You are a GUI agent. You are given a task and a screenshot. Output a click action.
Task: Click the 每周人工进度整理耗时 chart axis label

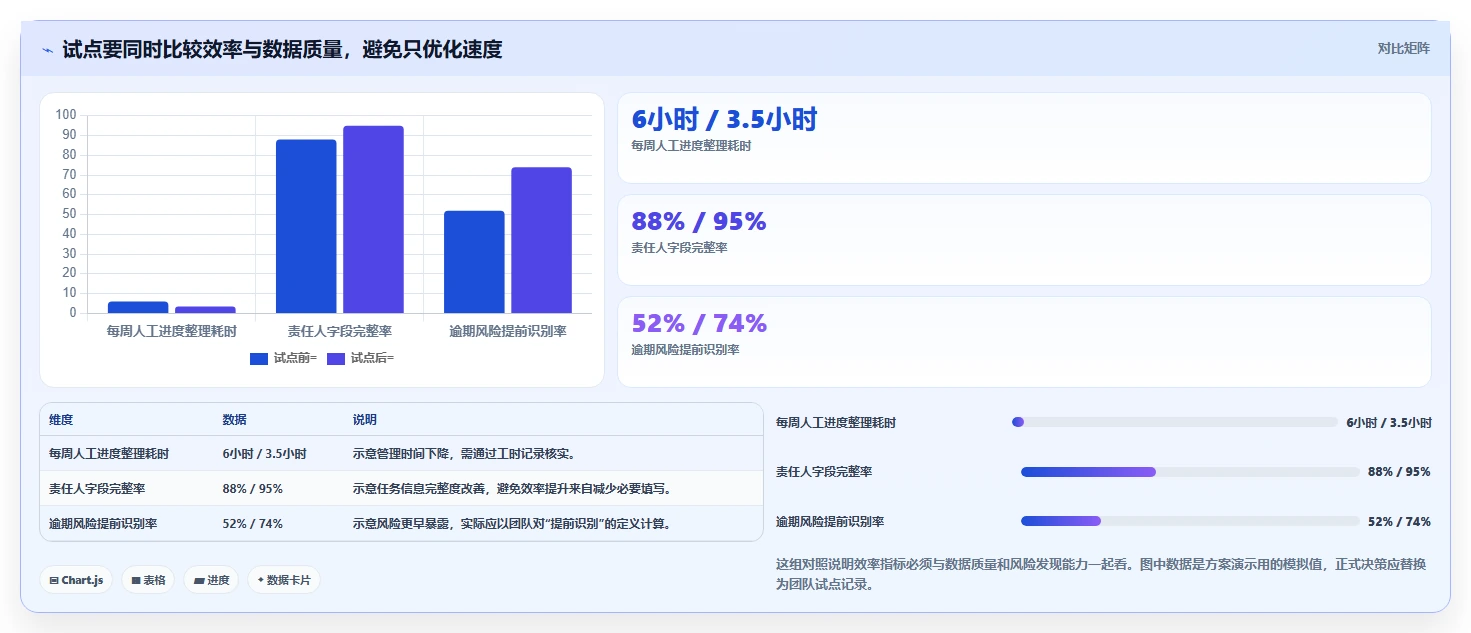(171, 331)
